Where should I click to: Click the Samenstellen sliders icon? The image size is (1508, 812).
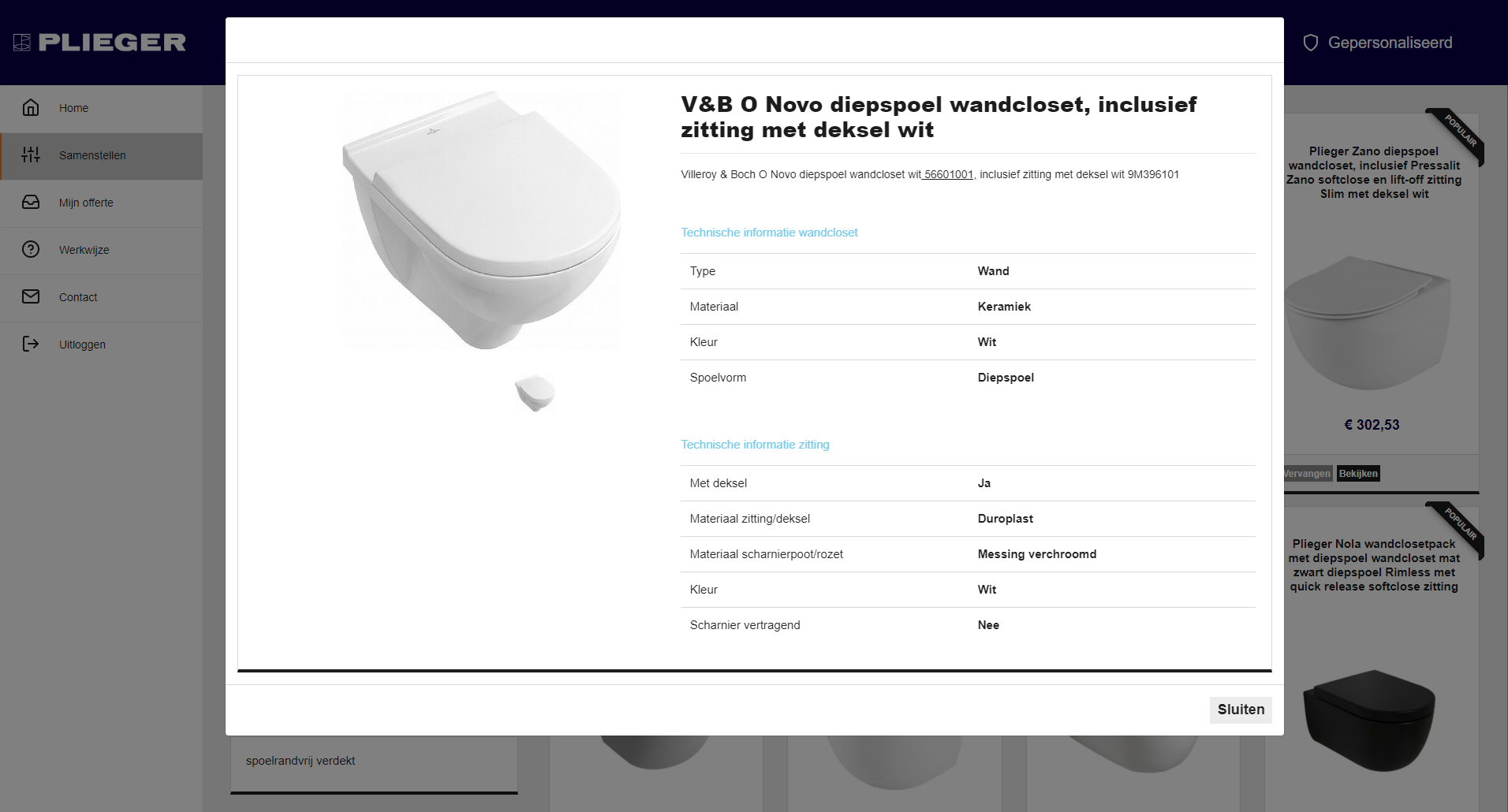click(31, 155)
